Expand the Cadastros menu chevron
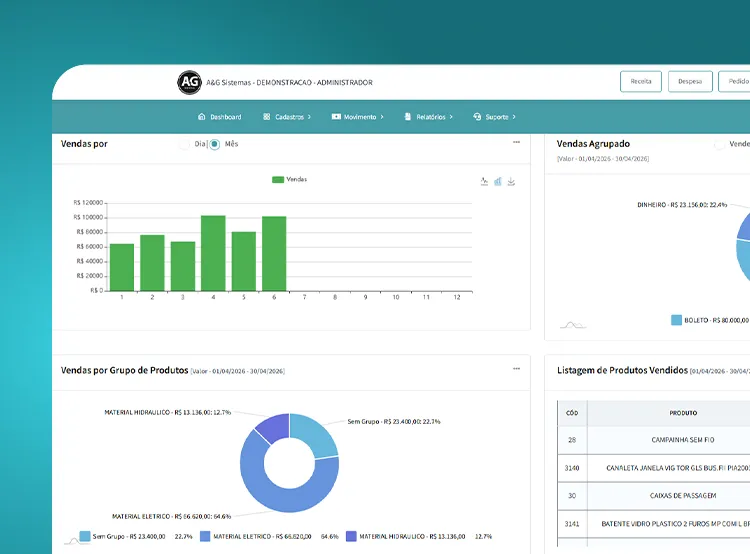This screenshot has width=750, height=554. point(309,117)
